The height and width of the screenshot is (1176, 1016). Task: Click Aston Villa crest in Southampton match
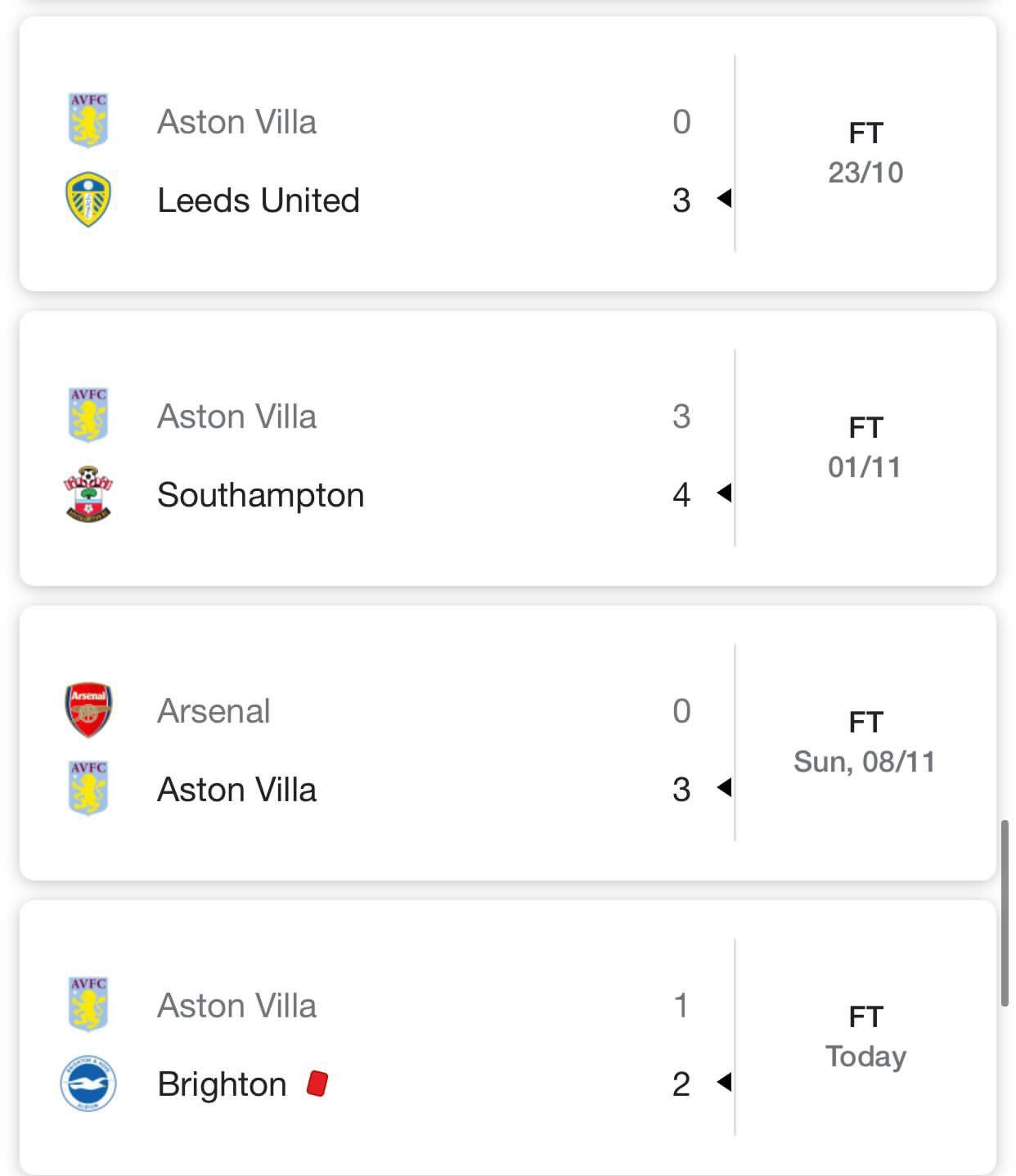88,415
